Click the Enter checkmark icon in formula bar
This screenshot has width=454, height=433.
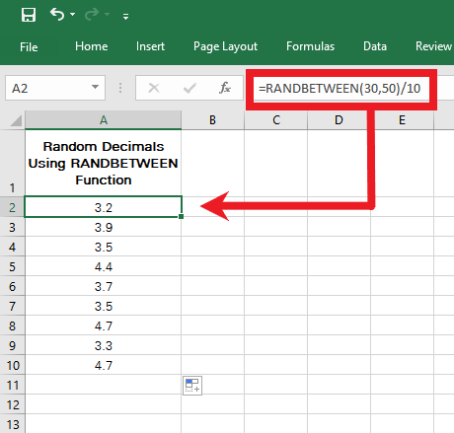coord(189,88)
